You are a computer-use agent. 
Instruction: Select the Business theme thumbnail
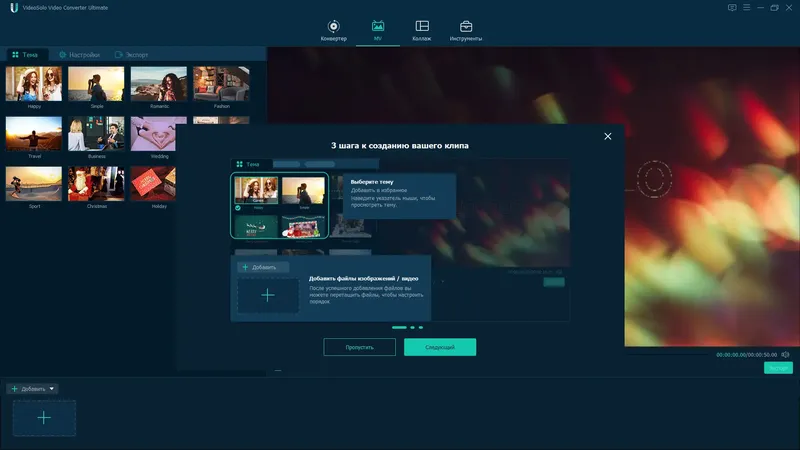(96, 134)
